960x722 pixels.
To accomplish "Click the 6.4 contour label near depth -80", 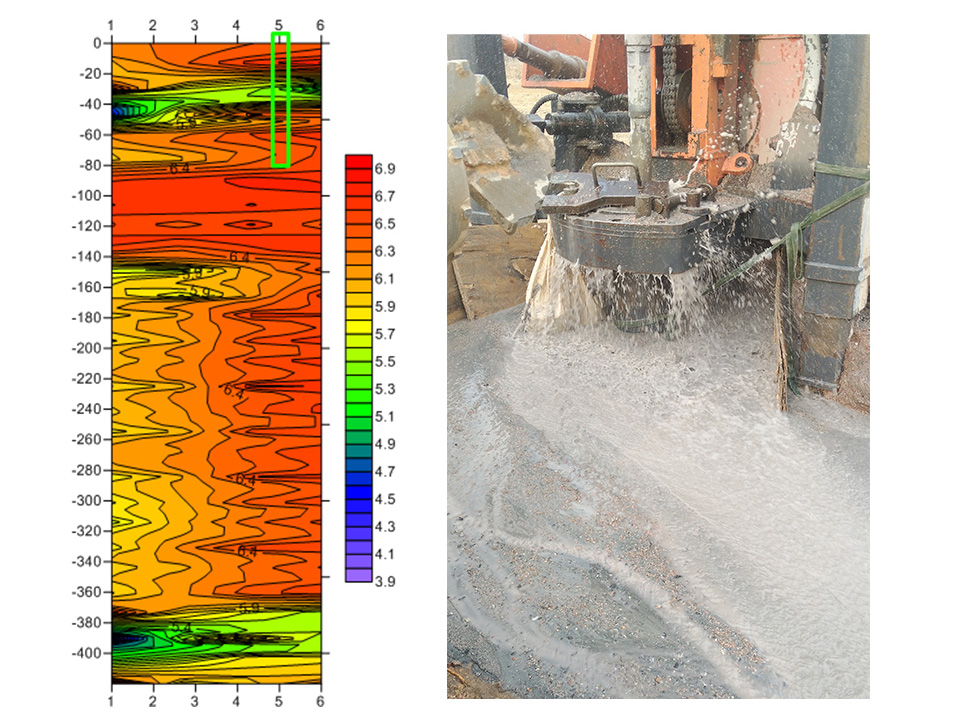I will 179,169.
